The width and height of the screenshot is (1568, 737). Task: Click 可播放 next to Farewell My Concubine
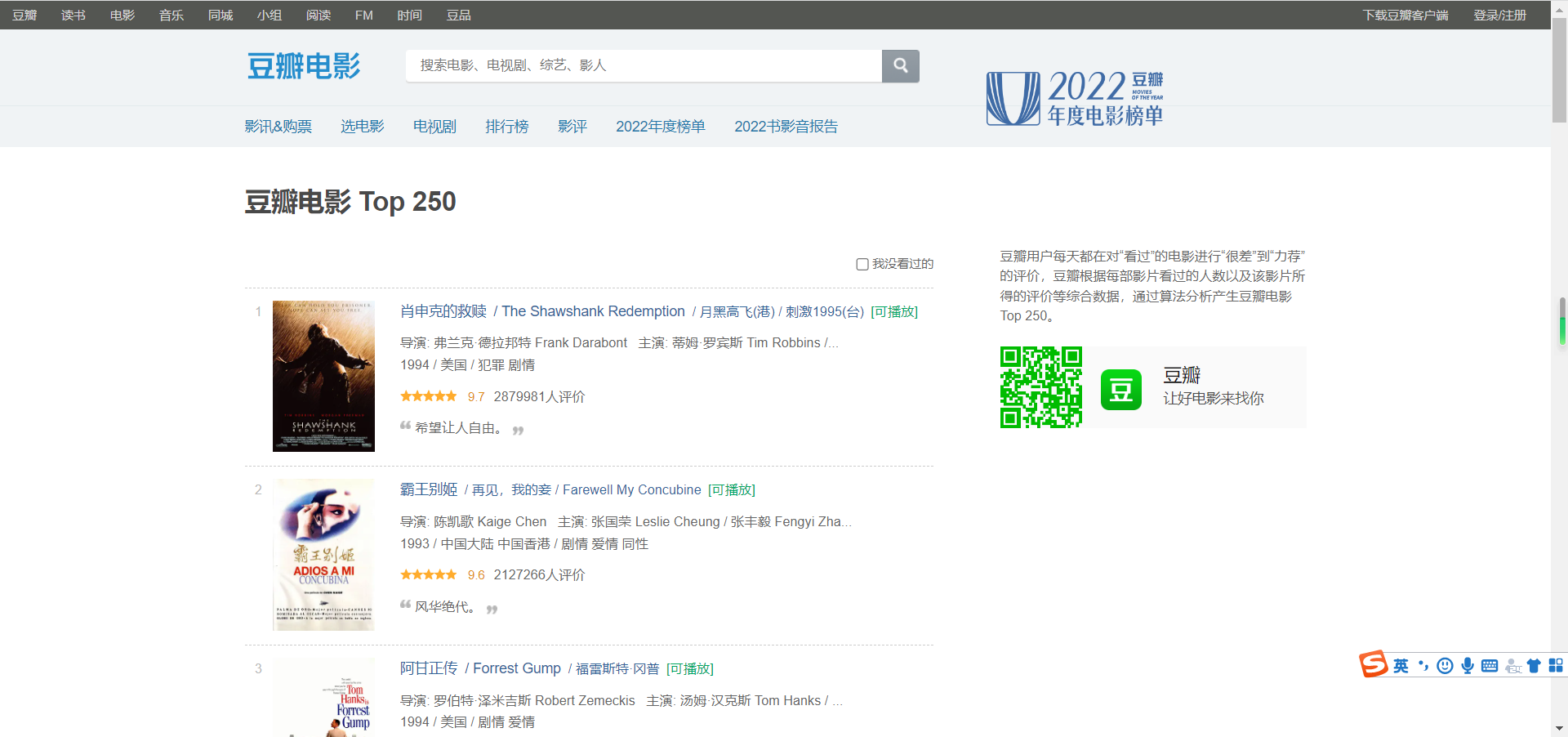coord(732,490)
